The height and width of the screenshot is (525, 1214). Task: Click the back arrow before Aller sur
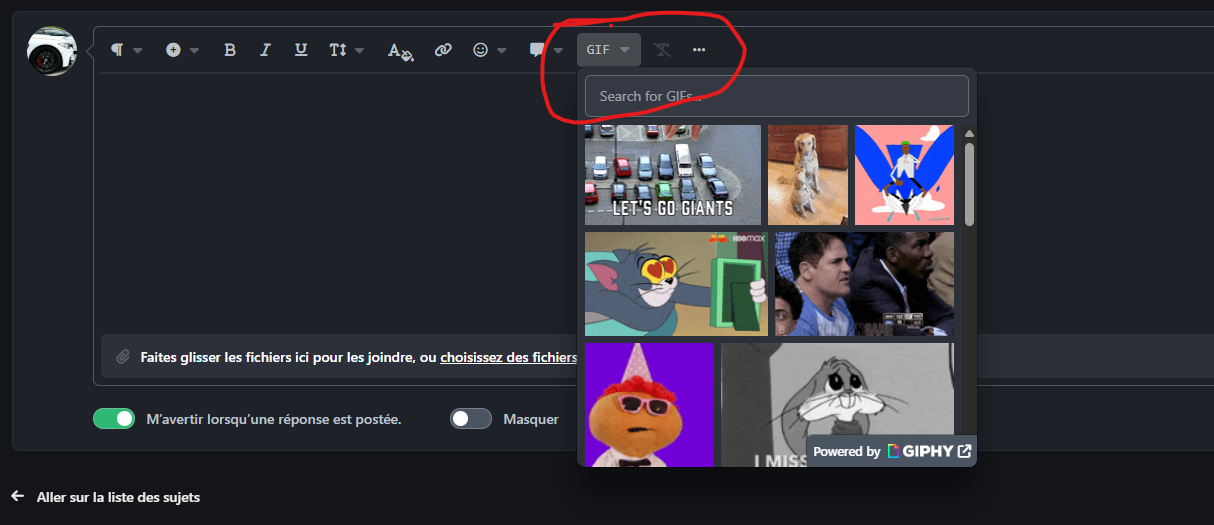17,496
